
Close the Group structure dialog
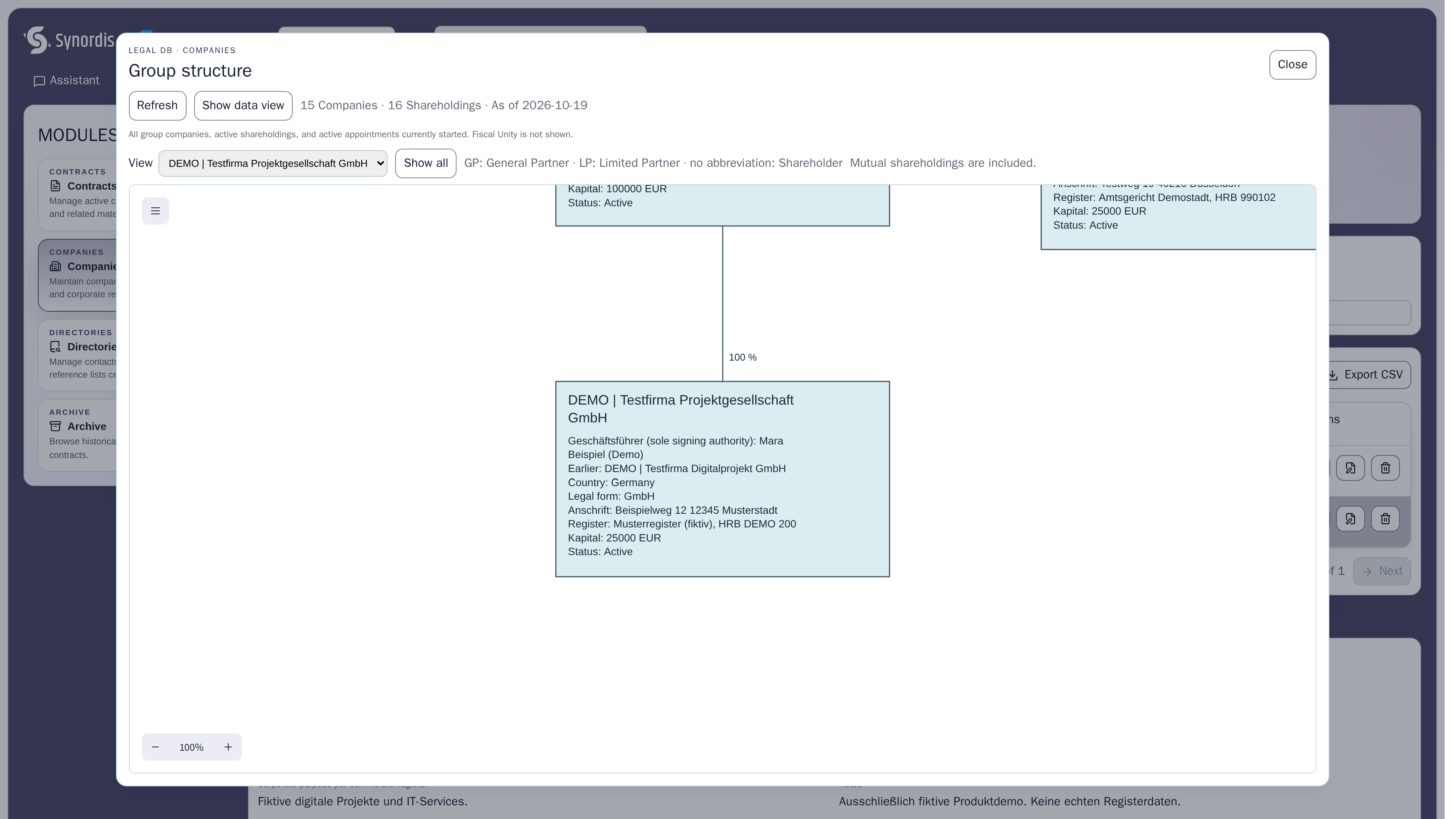(x=1292, y=64)
